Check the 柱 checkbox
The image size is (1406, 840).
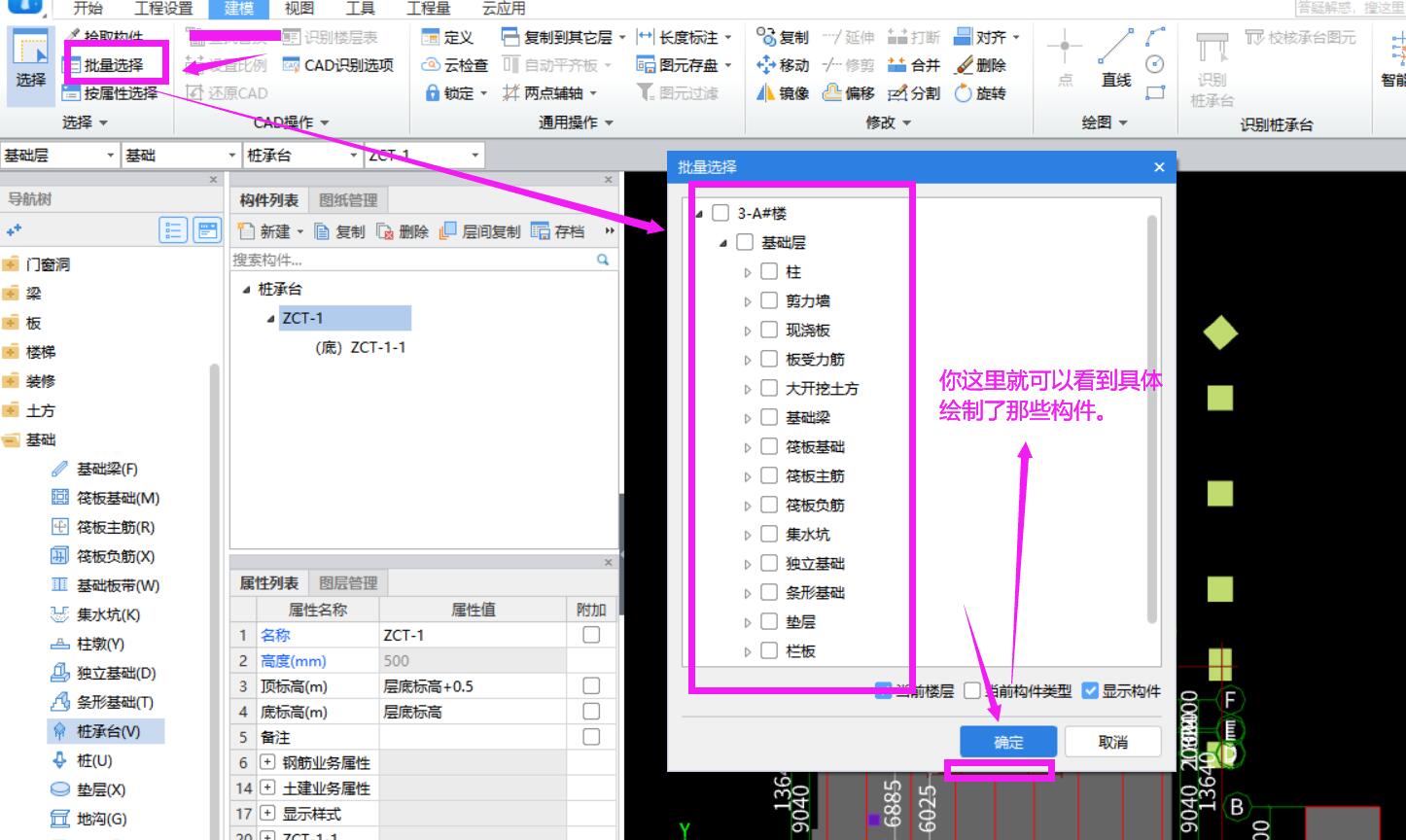click(x=769, y=271)
